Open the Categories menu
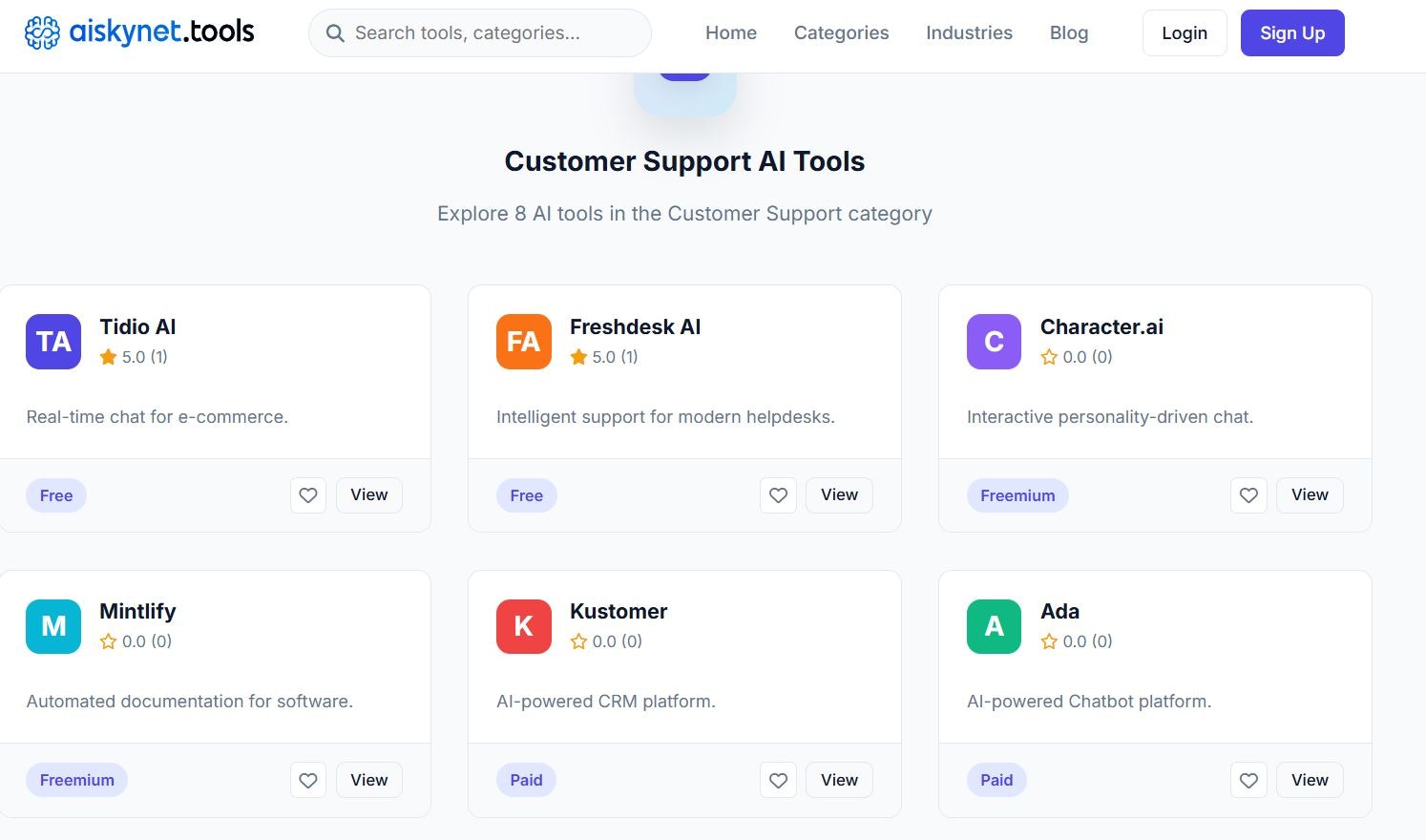 (x=841, y=32)
